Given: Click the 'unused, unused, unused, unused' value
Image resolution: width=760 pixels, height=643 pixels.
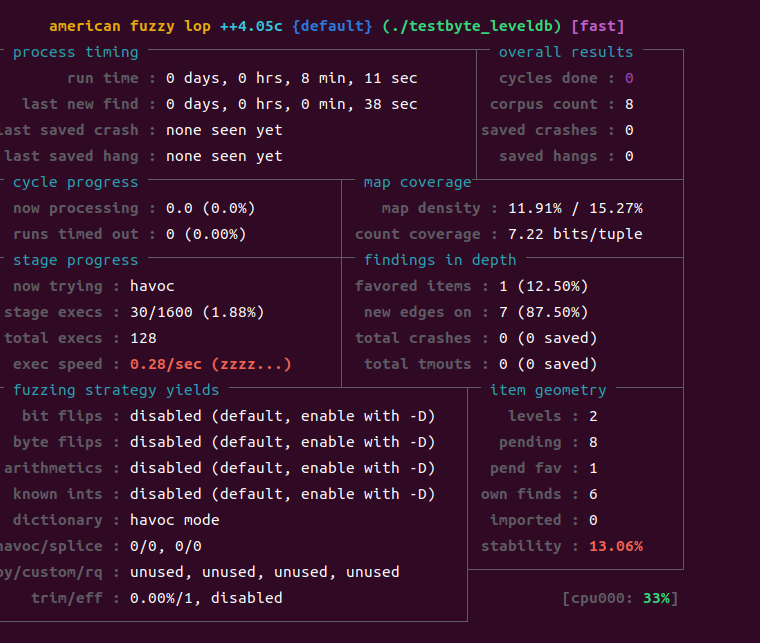Looking at the screenshot, I should coord(265,572).
